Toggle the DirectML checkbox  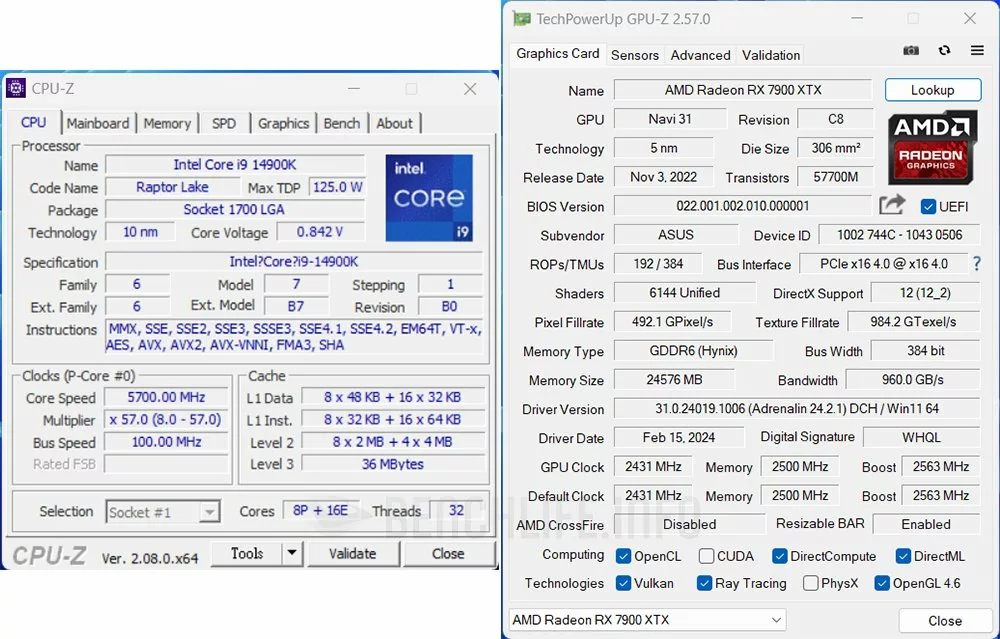pyautogui.click(x=902, y=556)
